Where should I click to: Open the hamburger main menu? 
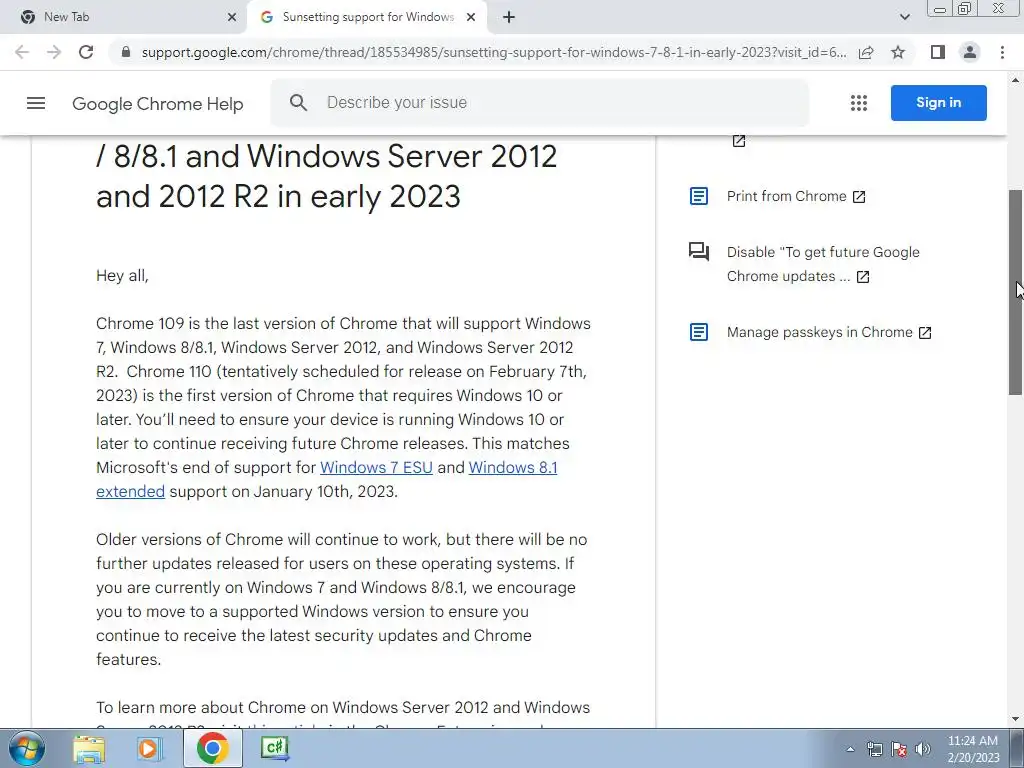(x=36, y=103)
